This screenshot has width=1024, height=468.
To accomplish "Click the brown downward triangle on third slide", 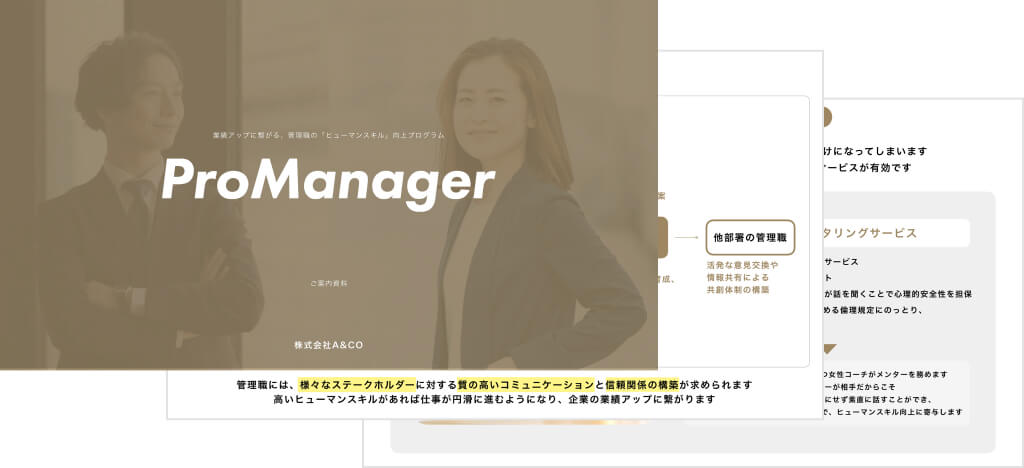I will [827, 349].
